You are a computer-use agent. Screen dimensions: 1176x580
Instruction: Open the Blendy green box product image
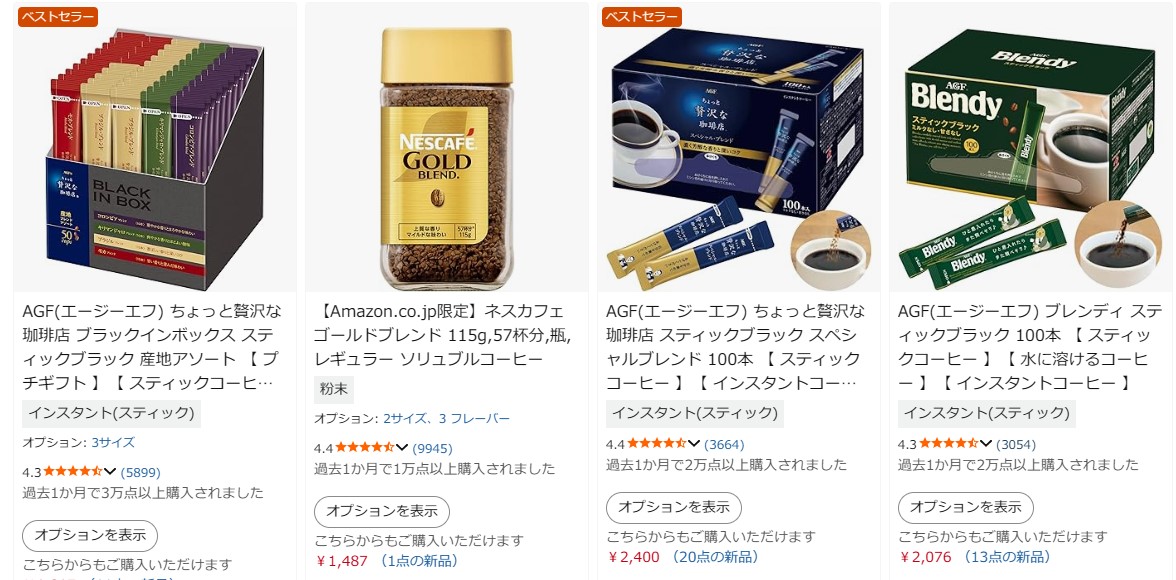[1031, 159]
